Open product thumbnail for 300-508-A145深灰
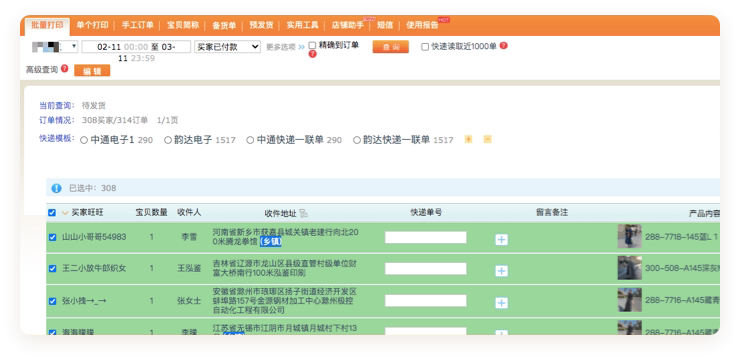The width and height of the screenshot is (740, 360). point(630,268)
